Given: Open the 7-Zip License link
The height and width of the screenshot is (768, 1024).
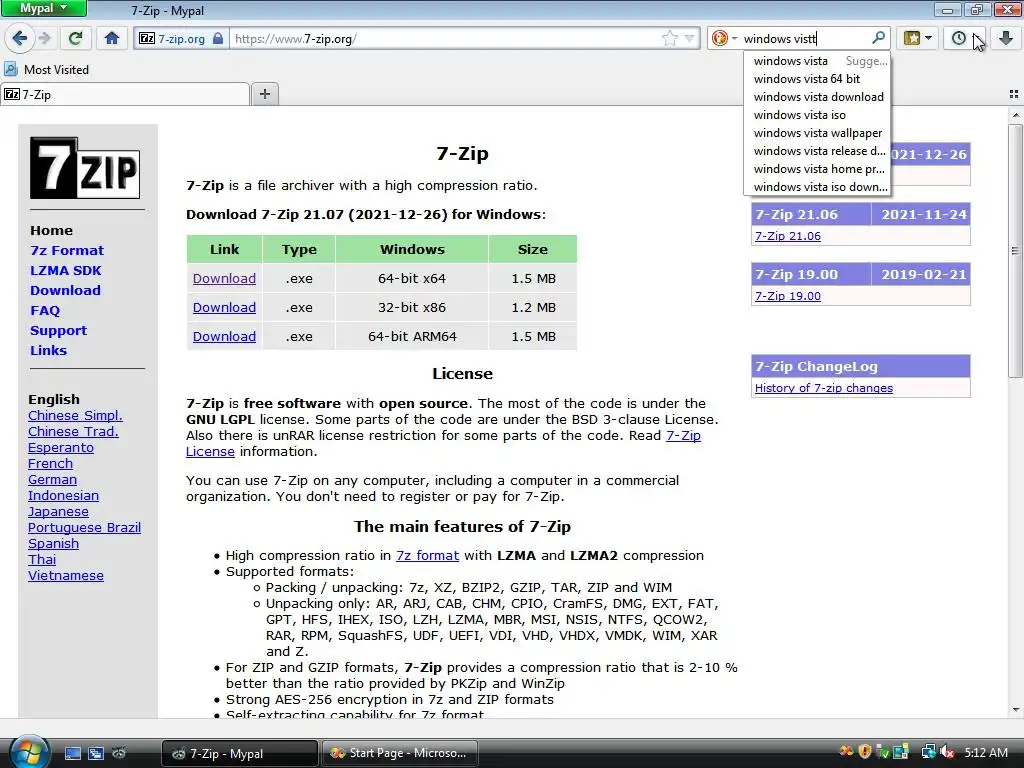Looking at the screenshot, I should coord(443,443).
